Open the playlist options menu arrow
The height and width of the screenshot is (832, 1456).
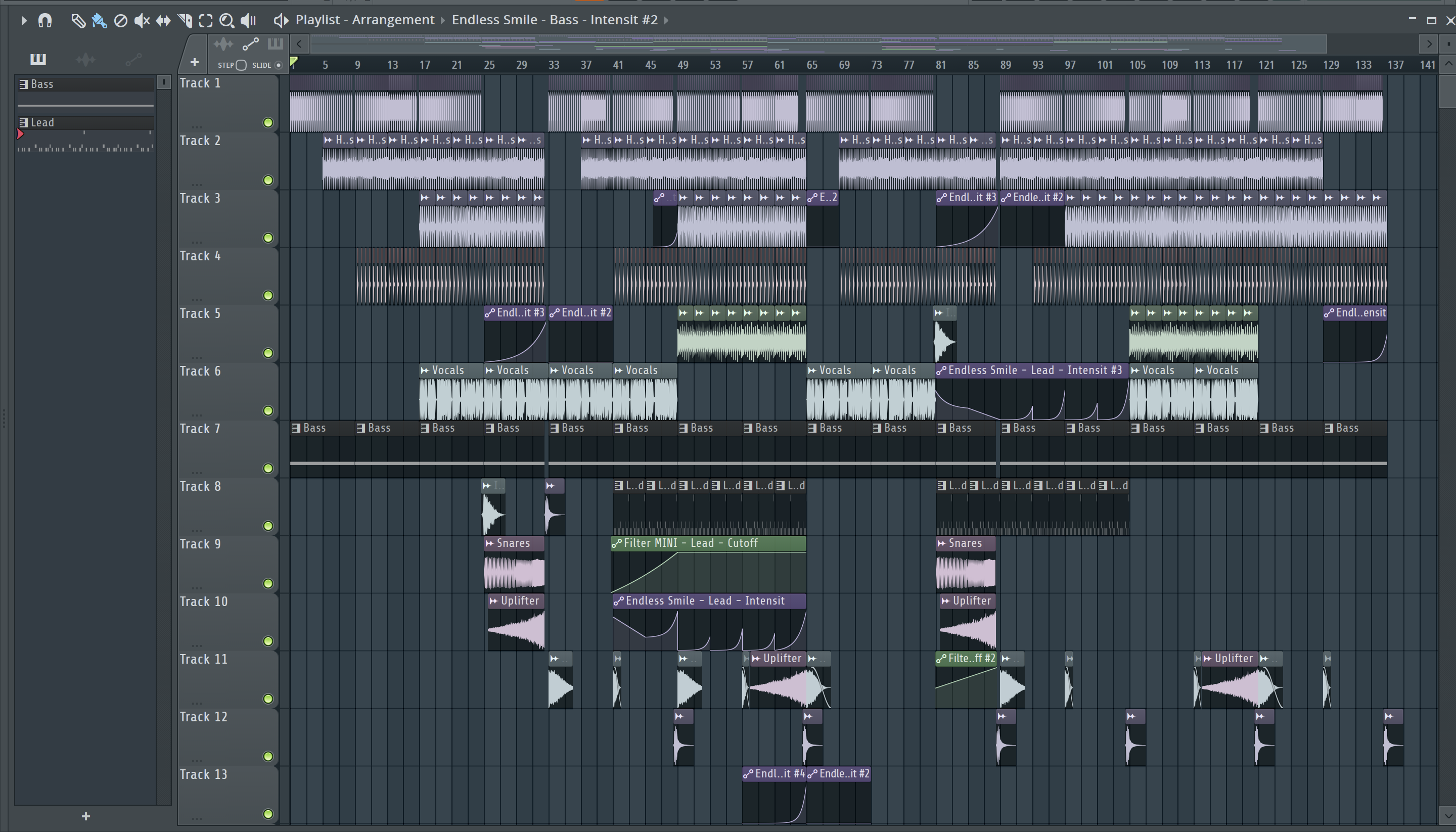click(23, 21)
